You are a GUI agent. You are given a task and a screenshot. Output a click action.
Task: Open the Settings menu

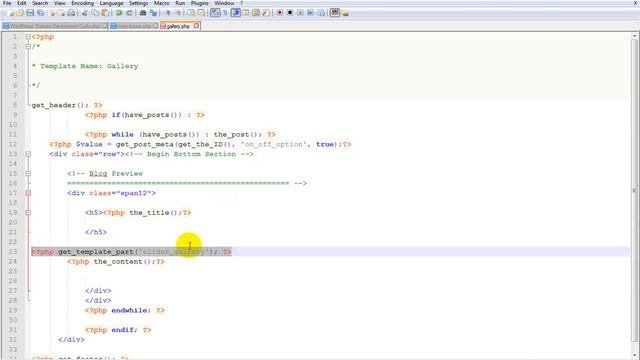point(138,3)
